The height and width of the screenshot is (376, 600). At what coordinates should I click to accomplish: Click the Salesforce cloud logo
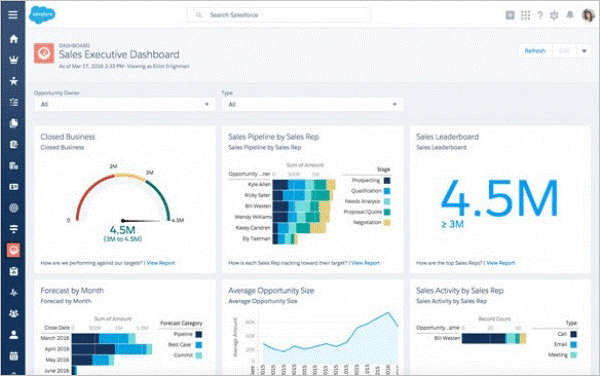click(42, 15)
